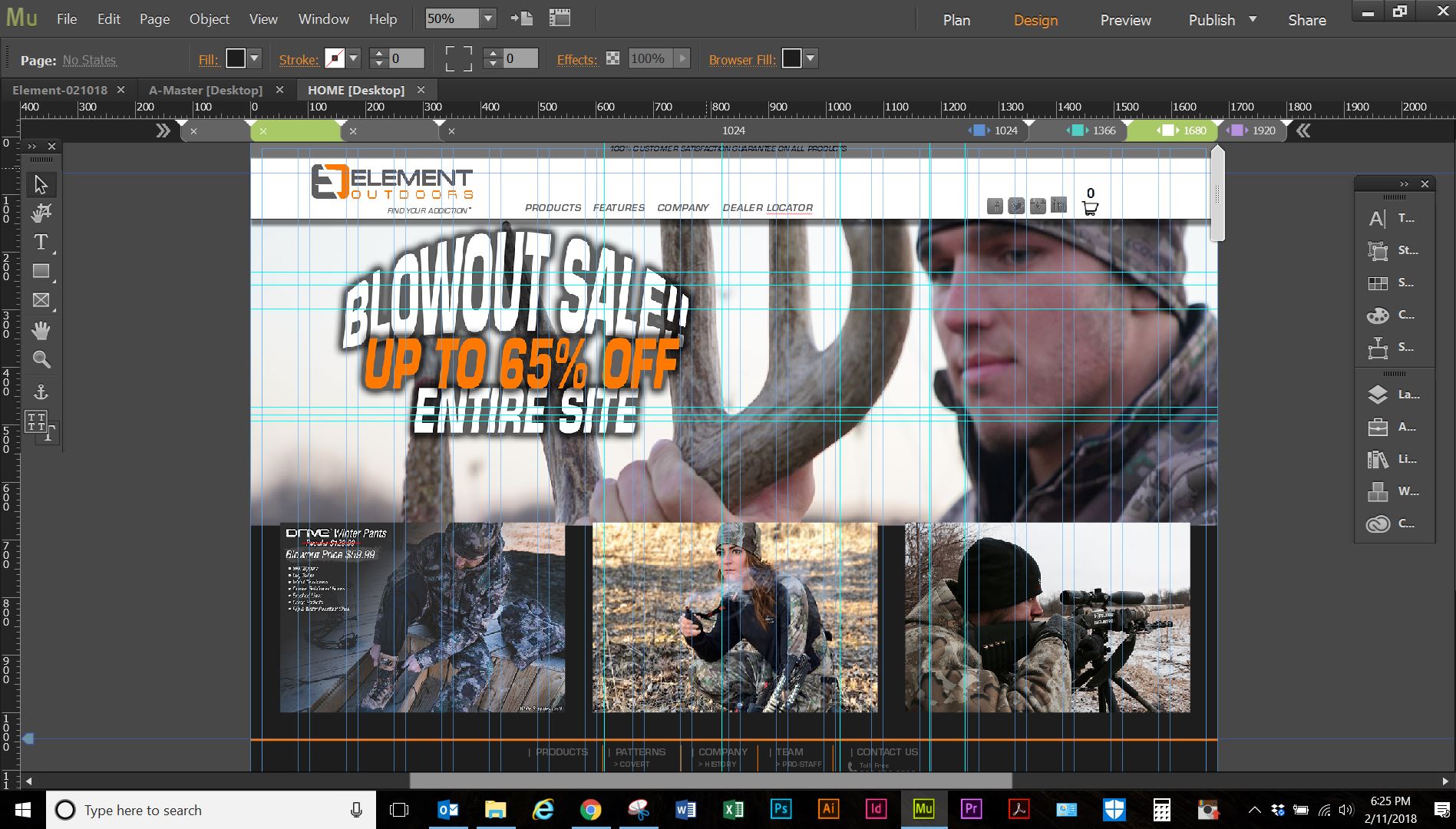Open the File menu
Viewport: 1456px width, 829px height.
67,19
